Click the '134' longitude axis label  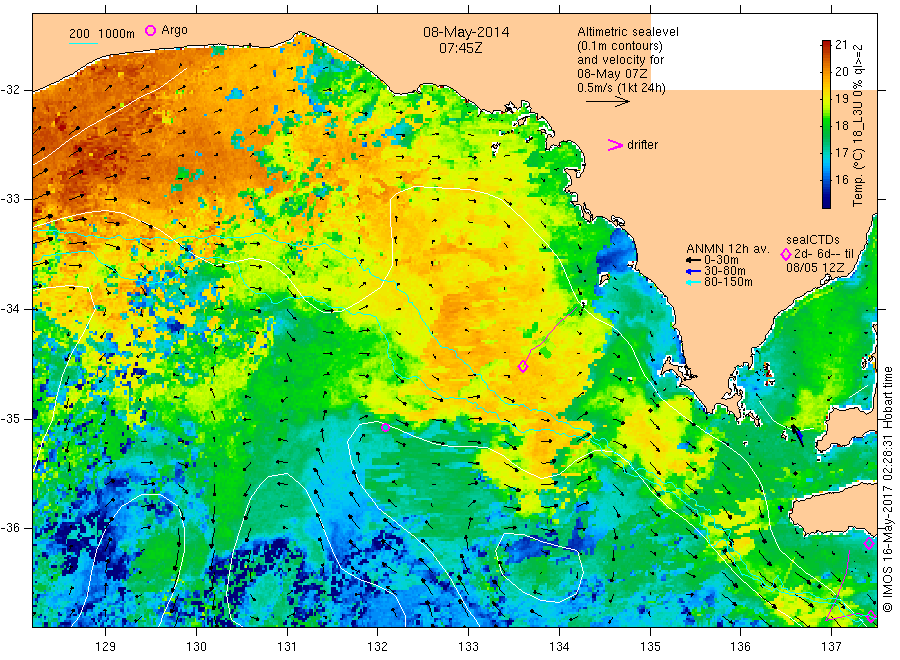[559, 647]
